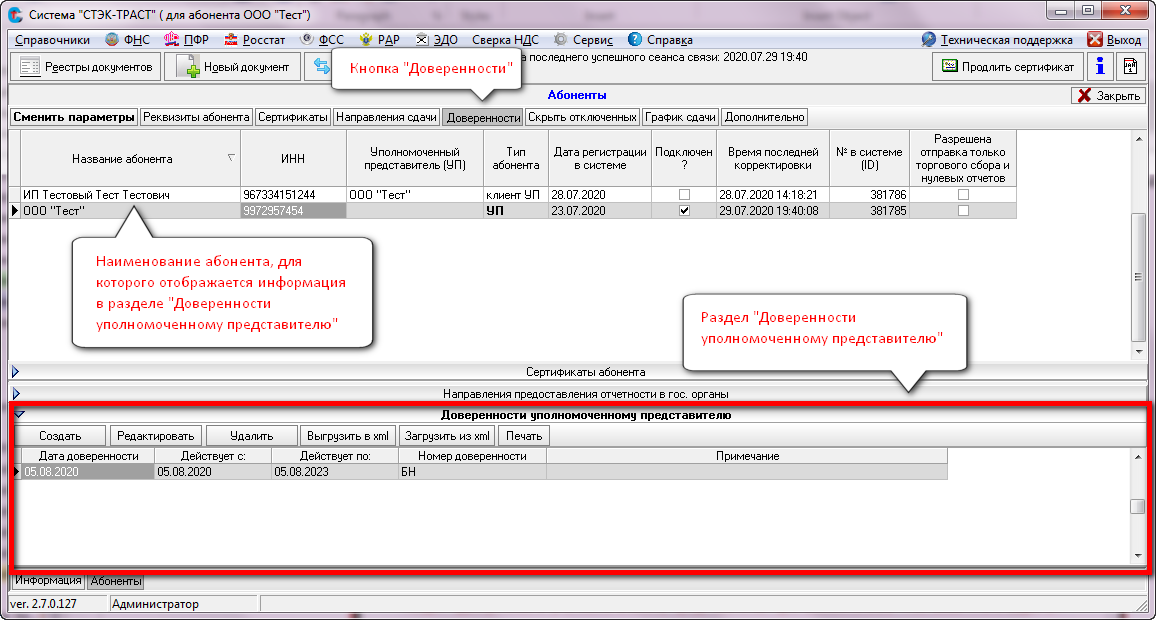Click scroll-down arrow of Доверенности list

pyautogui.click(x=1138, y=556)
